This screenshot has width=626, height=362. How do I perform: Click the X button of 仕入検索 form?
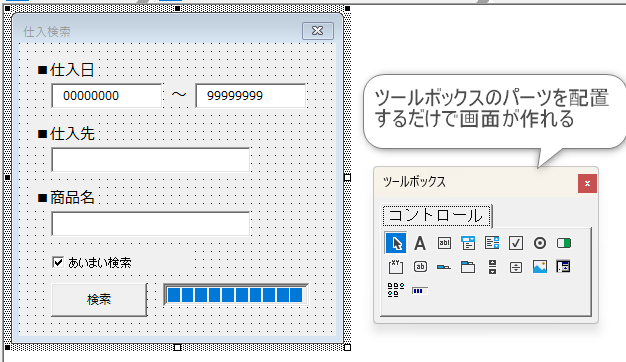click(x=318, y=31)
